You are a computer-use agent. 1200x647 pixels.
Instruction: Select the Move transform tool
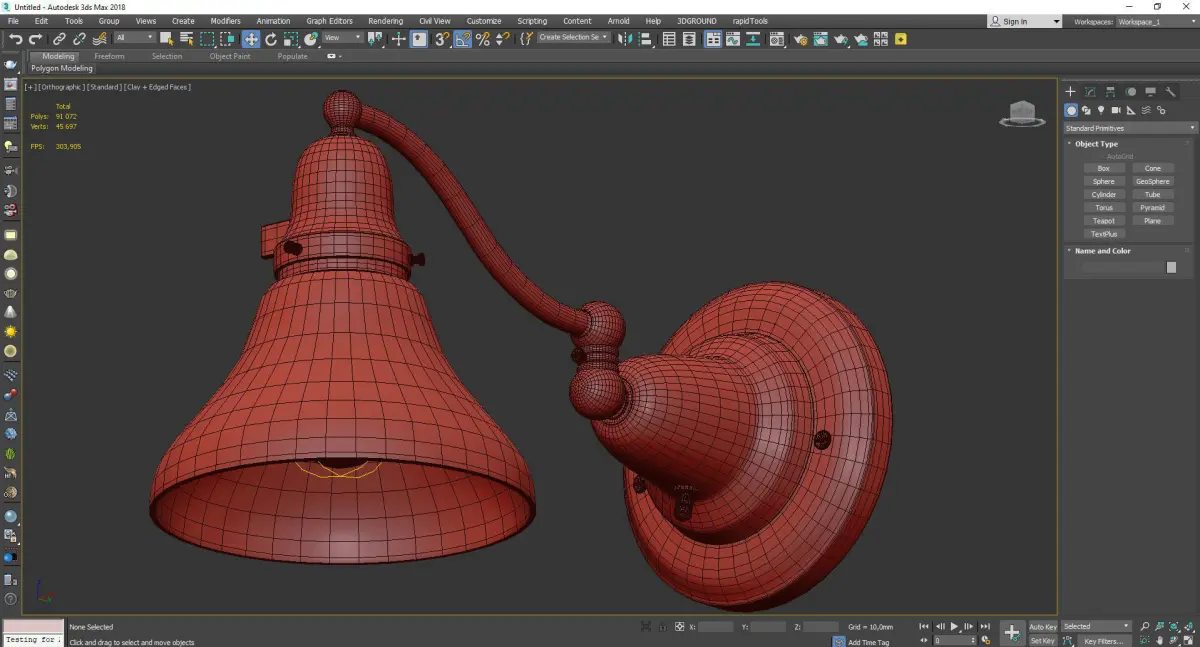(x=250, y=39)
